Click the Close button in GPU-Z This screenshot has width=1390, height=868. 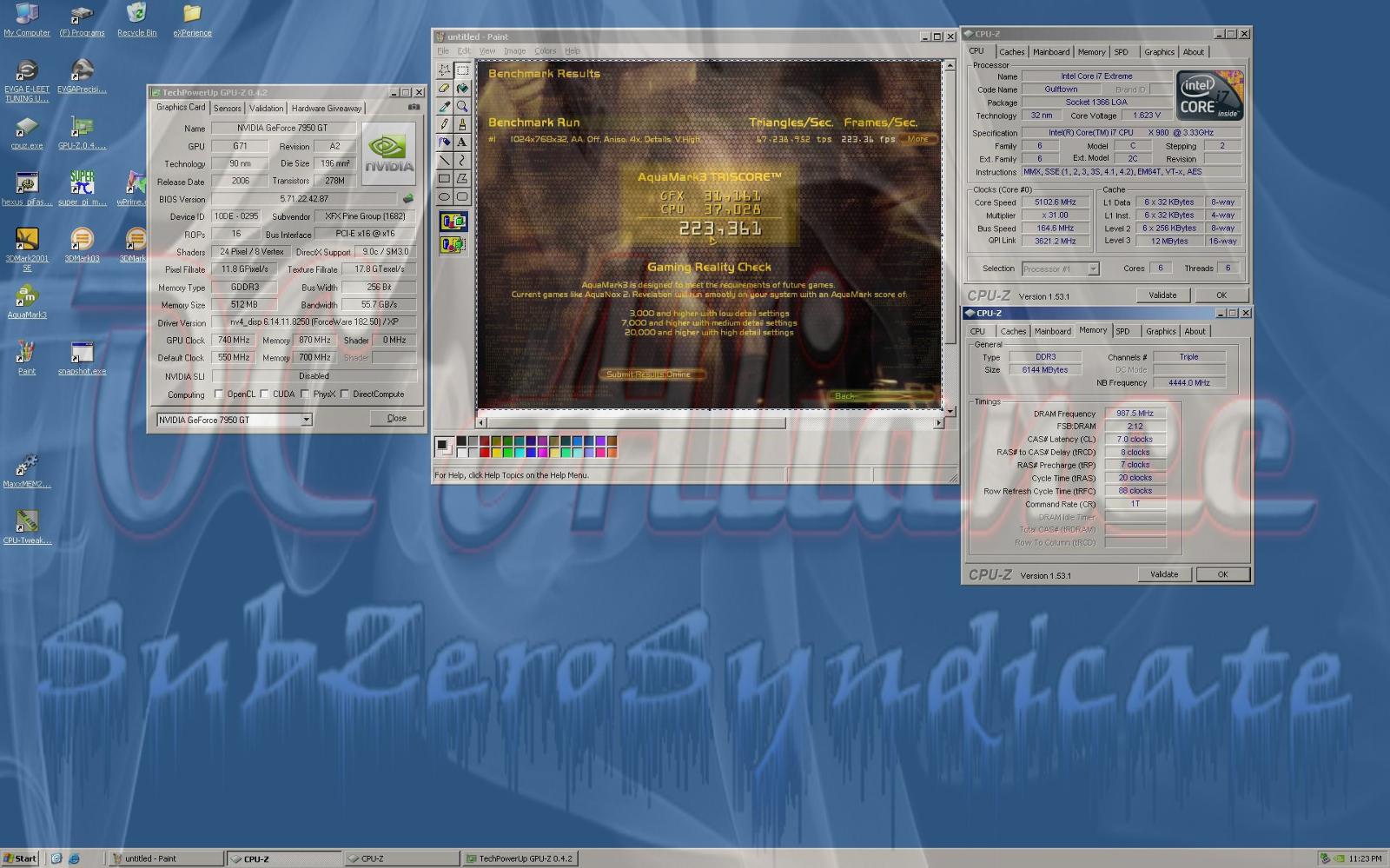(x=396, y=418)
